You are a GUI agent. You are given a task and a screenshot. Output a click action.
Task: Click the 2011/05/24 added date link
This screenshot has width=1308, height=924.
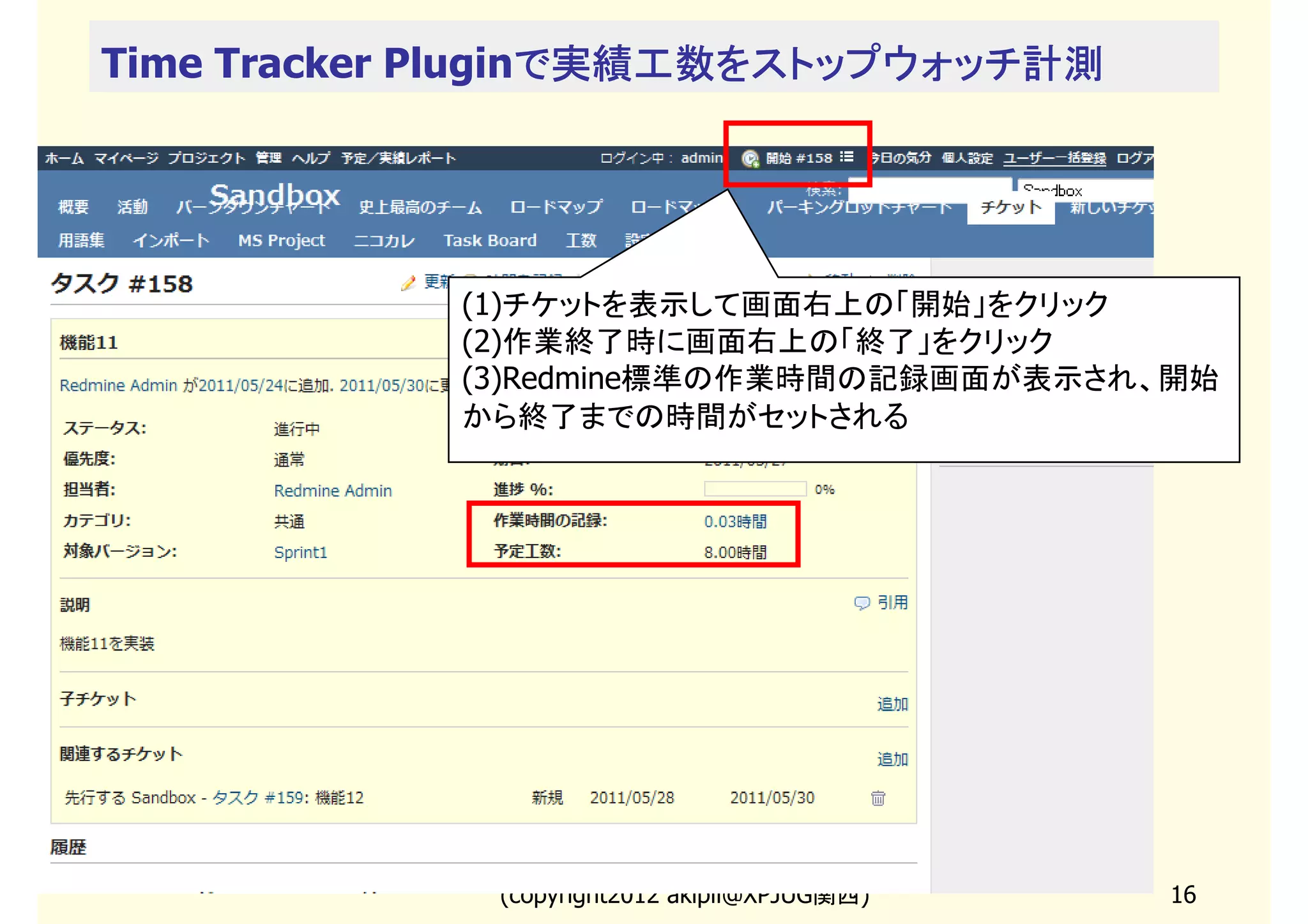click(x=240, y=386)
